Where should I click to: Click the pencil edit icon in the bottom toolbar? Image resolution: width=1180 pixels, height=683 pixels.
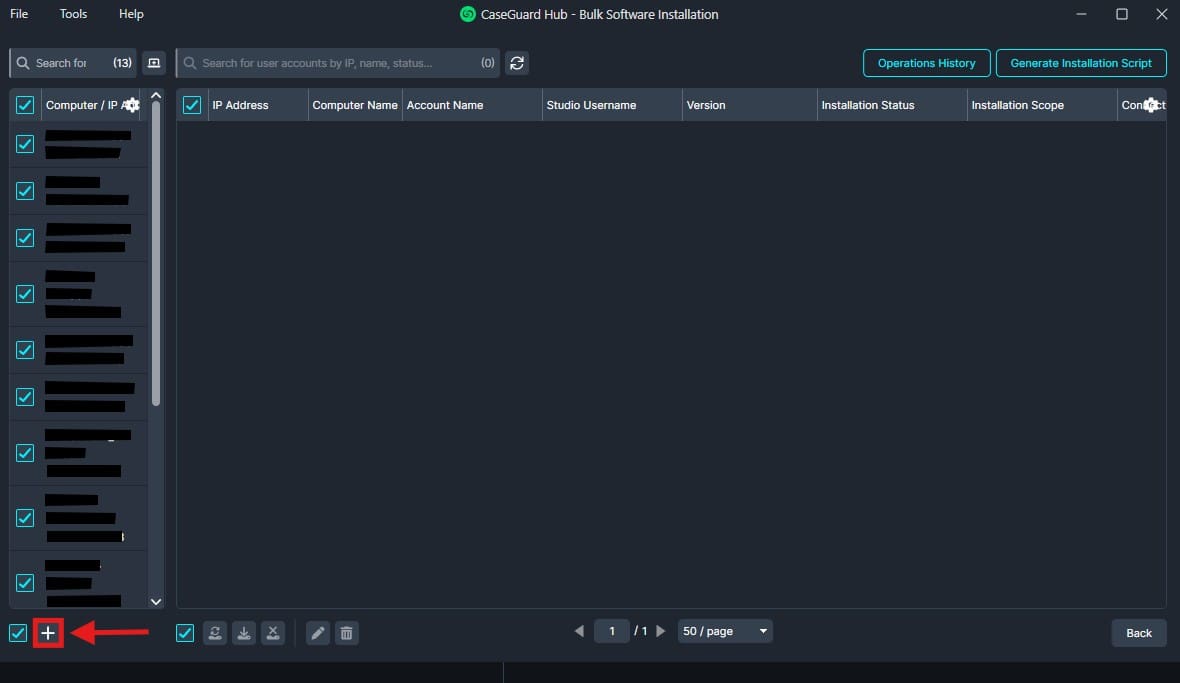[318, 633]
